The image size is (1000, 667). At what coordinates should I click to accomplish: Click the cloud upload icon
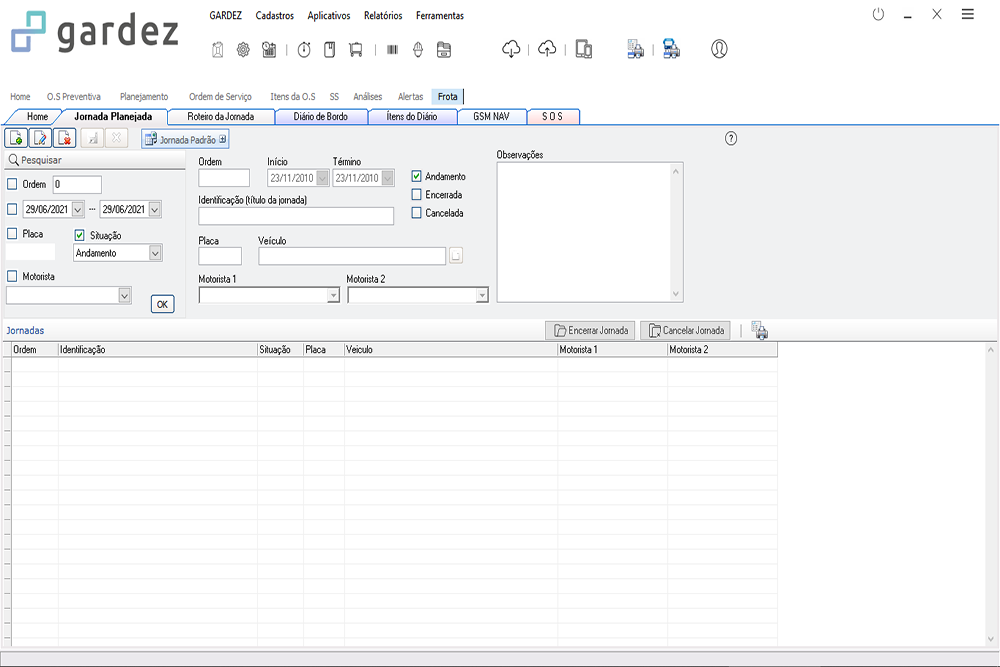[x=547, y=49]
